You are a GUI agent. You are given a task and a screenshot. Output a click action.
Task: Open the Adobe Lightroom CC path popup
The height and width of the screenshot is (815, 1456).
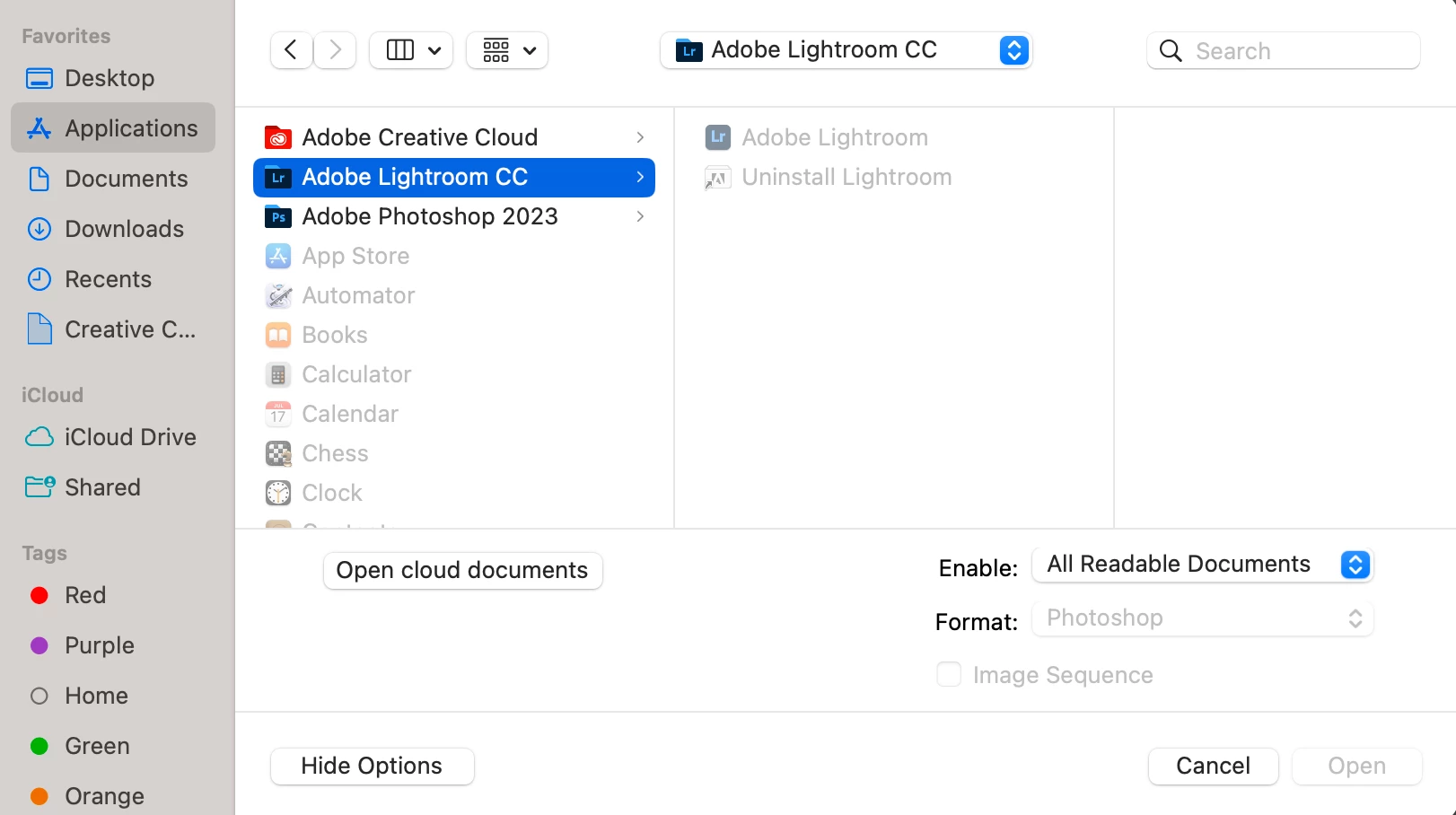point(846,50)
